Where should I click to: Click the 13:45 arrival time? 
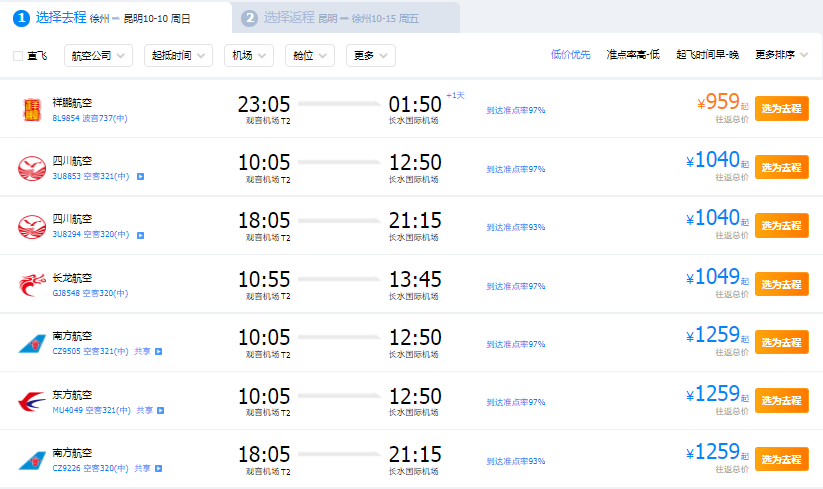[415, 279]
